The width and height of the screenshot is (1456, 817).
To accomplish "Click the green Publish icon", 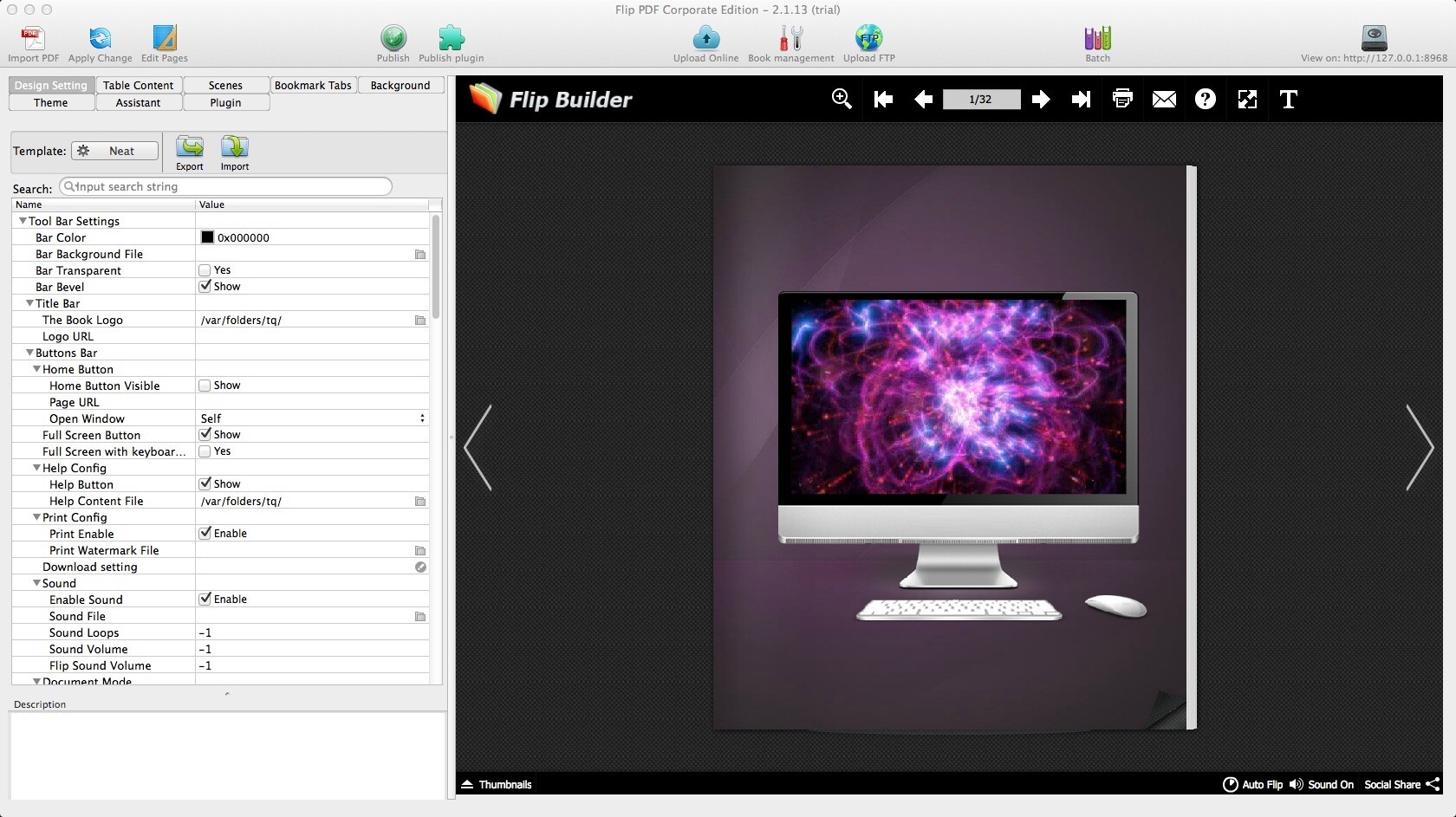I will click(x=393, y=38).
